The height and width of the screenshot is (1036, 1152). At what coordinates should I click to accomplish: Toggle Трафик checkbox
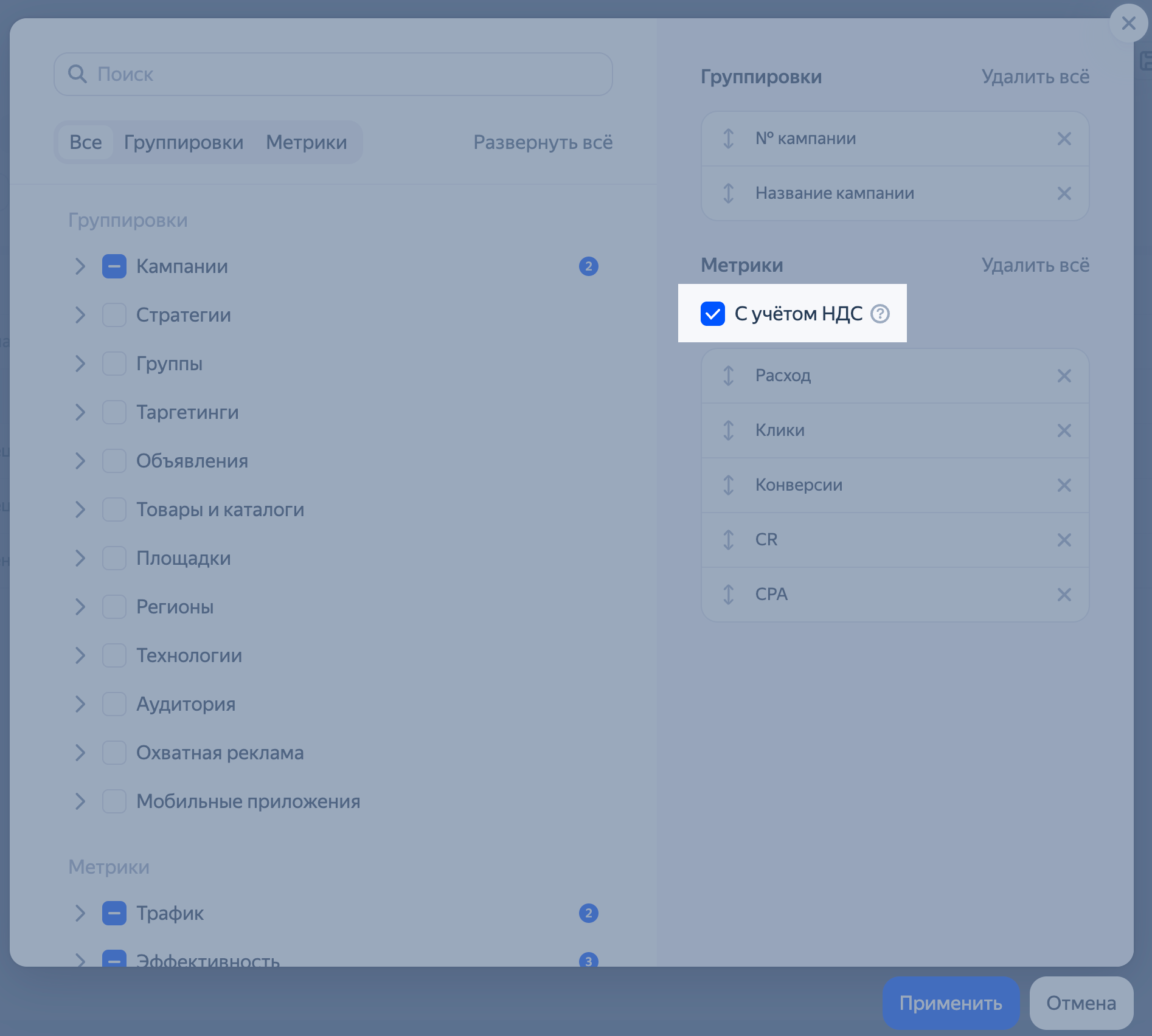pyautogui.click(x=114, y=913)
